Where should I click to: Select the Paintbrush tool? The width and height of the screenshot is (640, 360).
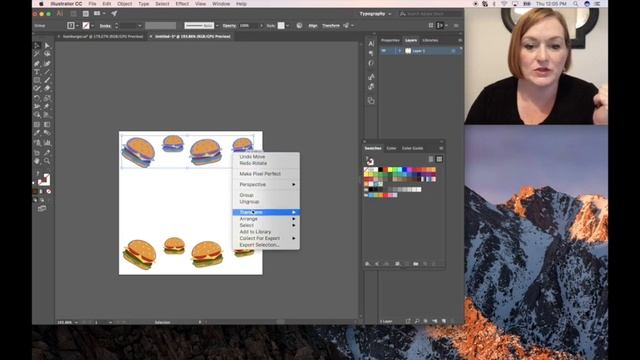[47, 80]
